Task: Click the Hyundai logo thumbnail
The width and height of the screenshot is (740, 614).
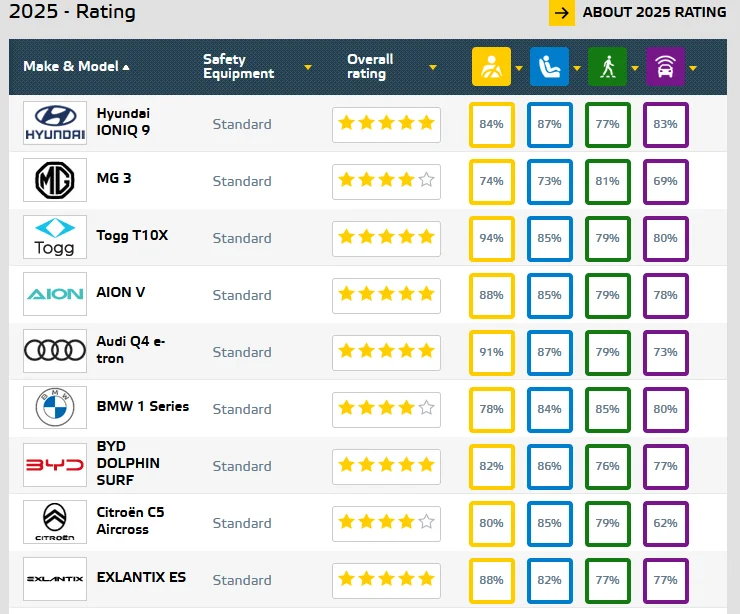Action: point(55,123)
